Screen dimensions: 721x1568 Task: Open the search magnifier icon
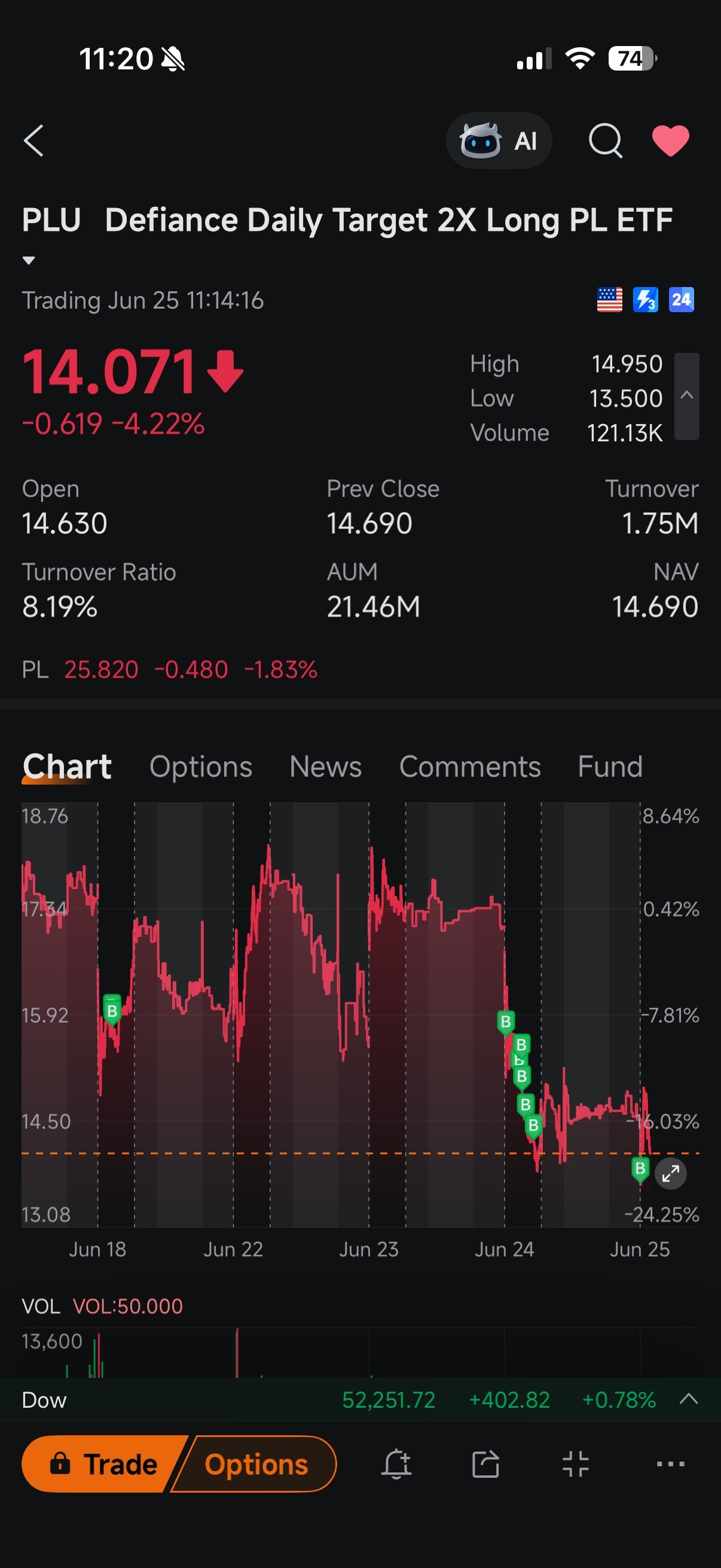[x=606, y=141]
